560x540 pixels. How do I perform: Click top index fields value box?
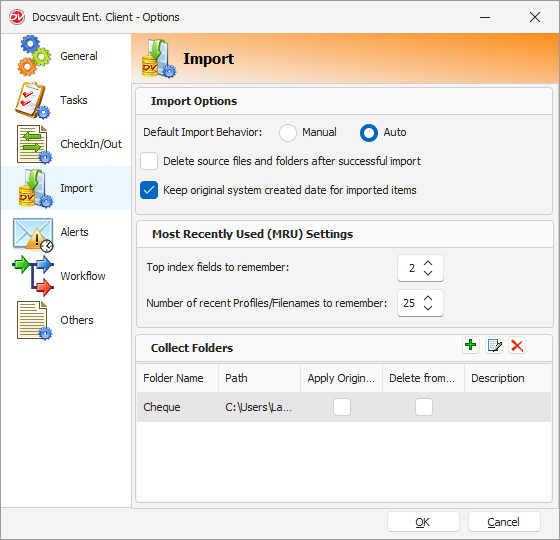click(411, 268)
